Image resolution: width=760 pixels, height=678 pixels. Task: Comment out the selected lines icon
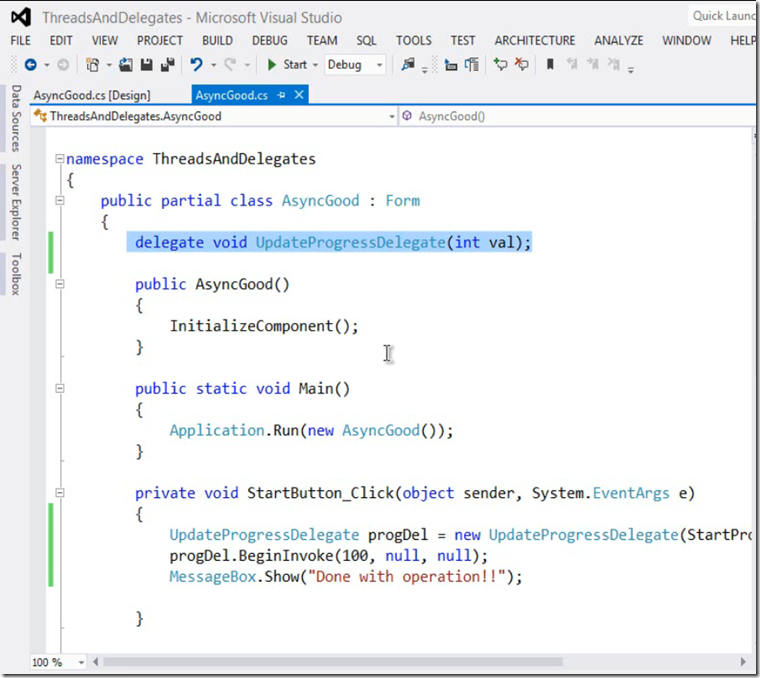pyautogui.click(x=500, y=64)
